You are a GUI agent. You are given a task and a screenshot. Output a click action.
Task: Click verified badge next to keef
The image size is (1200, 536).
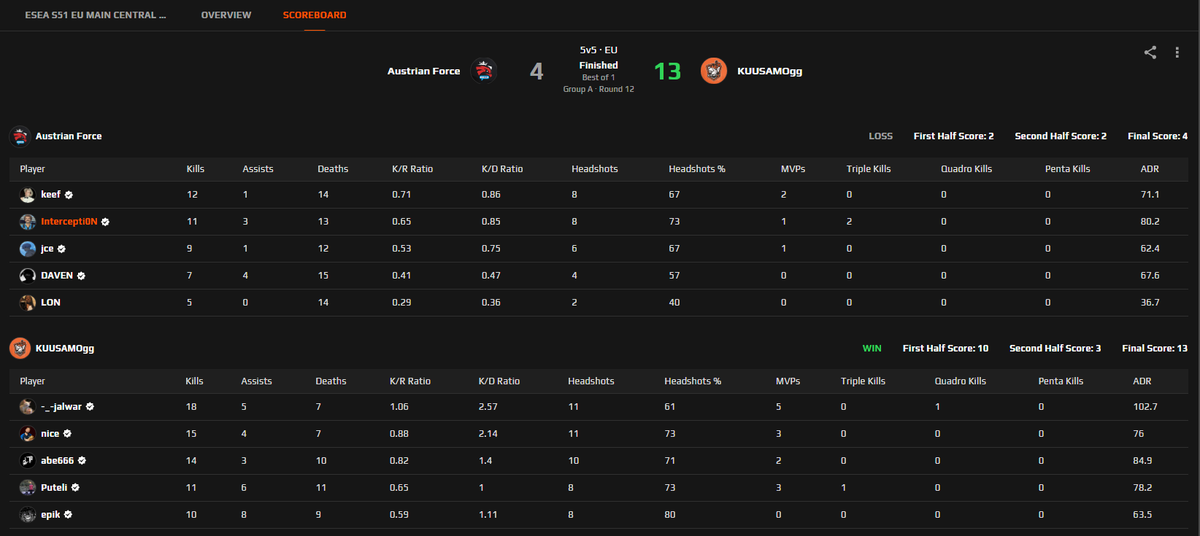coord(69,195)
